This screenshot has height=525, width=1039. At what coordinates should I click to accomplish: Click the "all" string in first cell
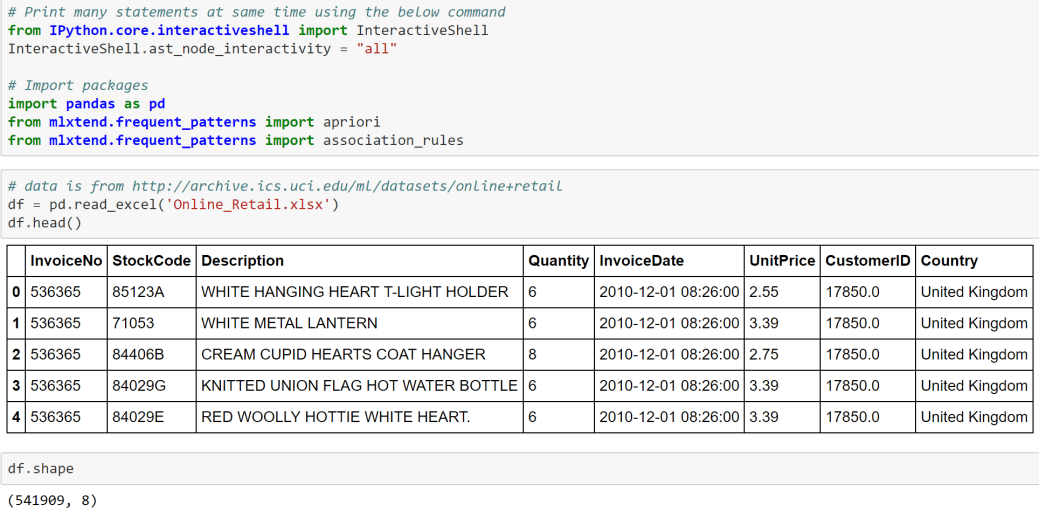pyautogui.click(x=376, y=49)
